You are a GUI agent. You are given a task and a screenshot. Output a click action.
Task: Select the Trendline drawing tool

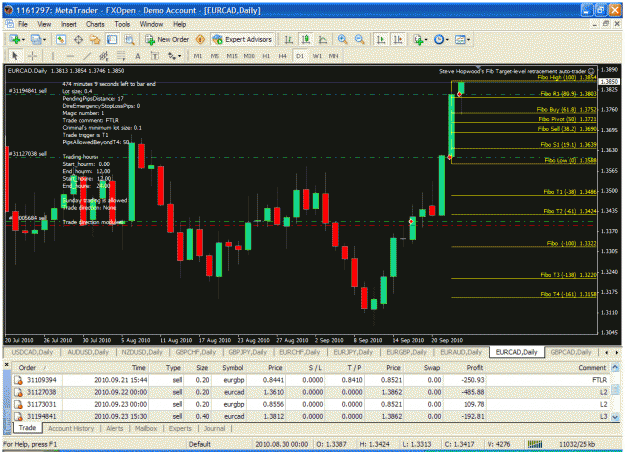point(87,56)
